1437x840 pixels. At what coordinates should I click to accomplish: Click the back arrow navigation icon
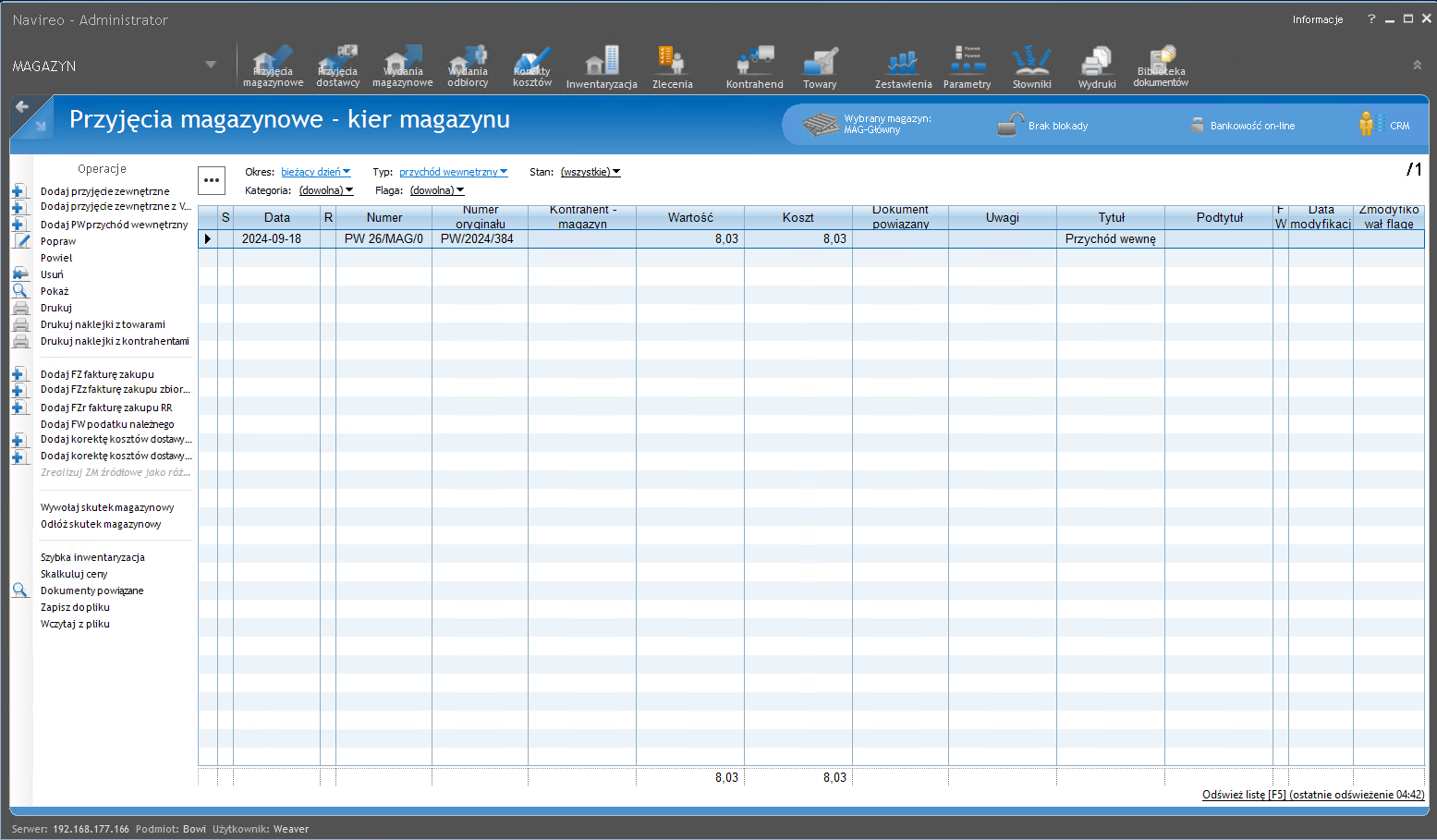pyautogui.click(x=22, y=107)
